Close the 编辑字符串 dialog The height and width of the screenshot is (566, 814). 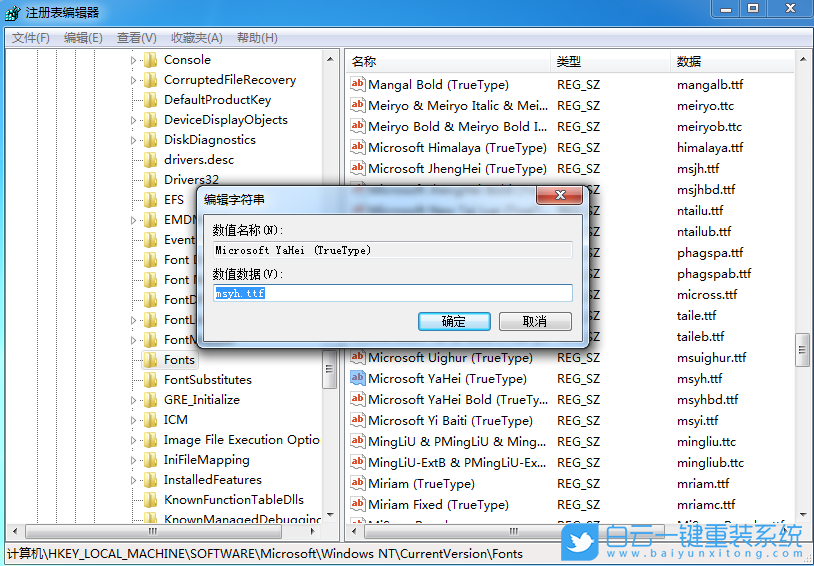pyautogui.click(x=560, y=195)
